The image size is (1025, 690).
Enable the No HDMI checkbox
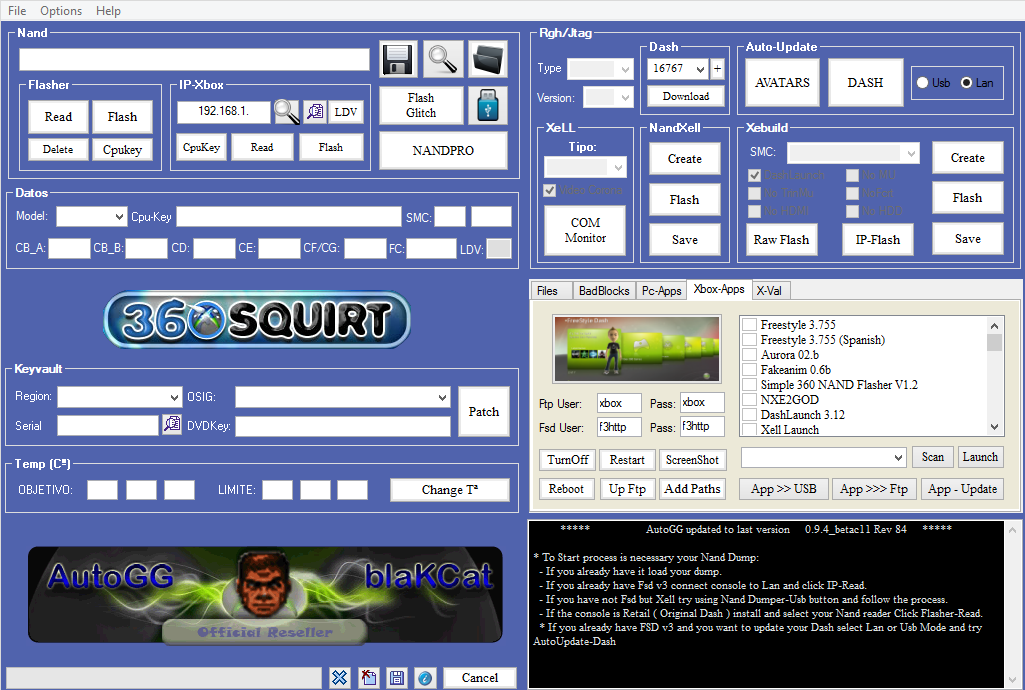click(x=754, y=211)
